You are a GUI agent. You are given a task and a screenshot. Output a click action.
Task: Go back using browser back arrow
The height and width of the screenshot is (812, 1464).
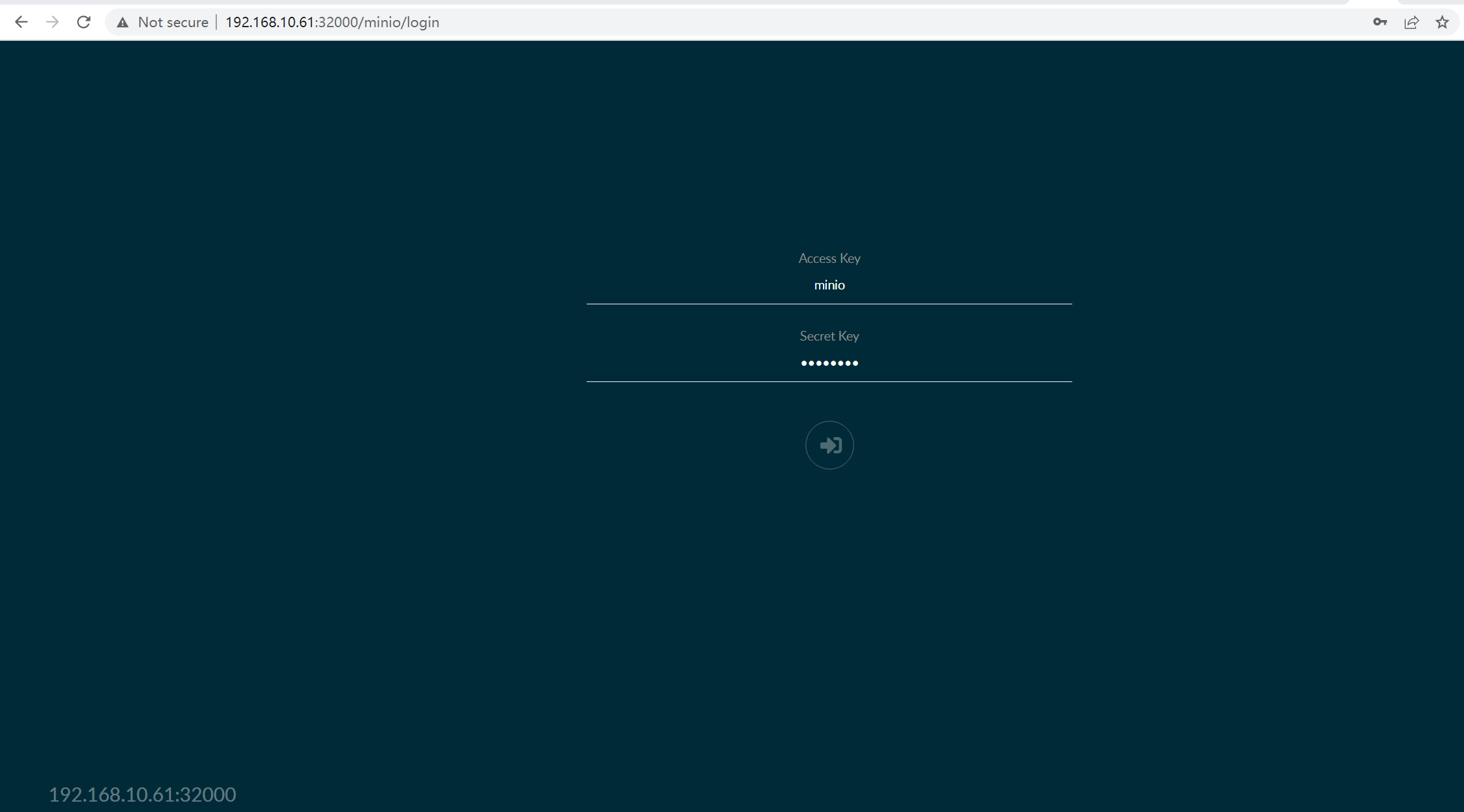(21, 22)
